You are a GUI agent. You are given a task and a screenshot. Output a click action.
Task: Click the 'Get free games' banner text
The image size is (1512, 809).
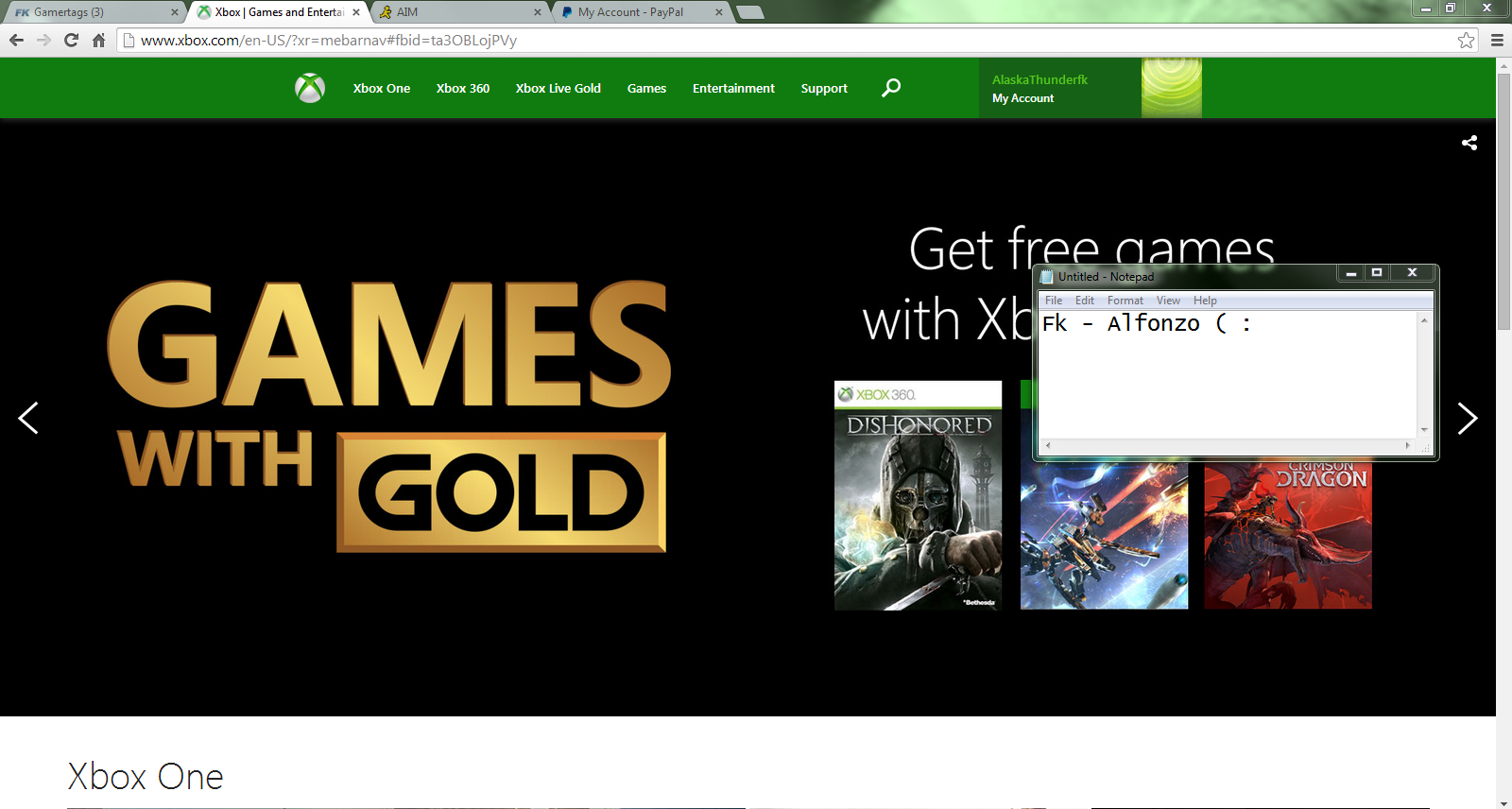[x=1091, y=249]
